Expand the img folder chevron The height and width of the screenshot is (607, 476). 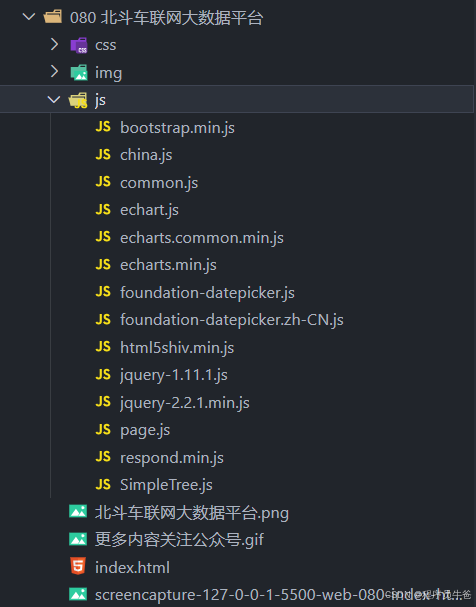click(x=55, y=72)
